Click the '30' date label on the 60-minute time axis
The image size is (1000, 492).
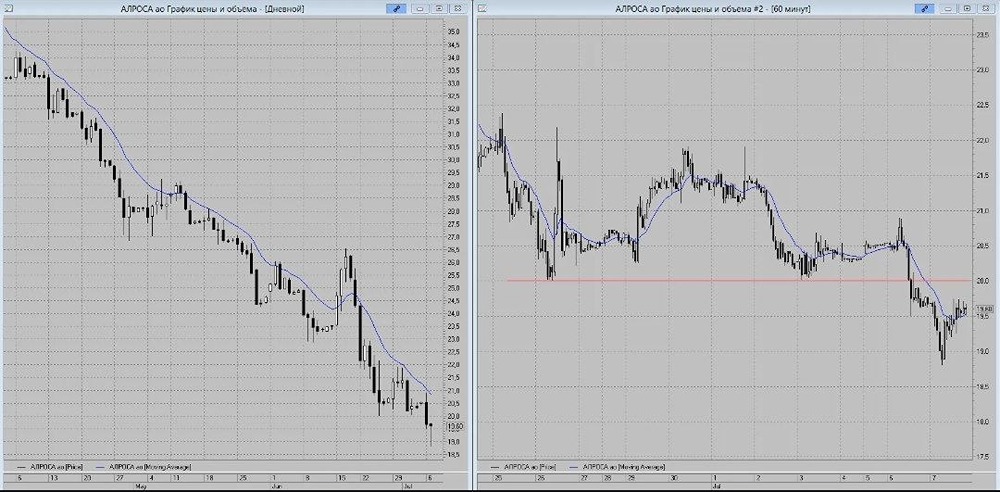(673, 477)
